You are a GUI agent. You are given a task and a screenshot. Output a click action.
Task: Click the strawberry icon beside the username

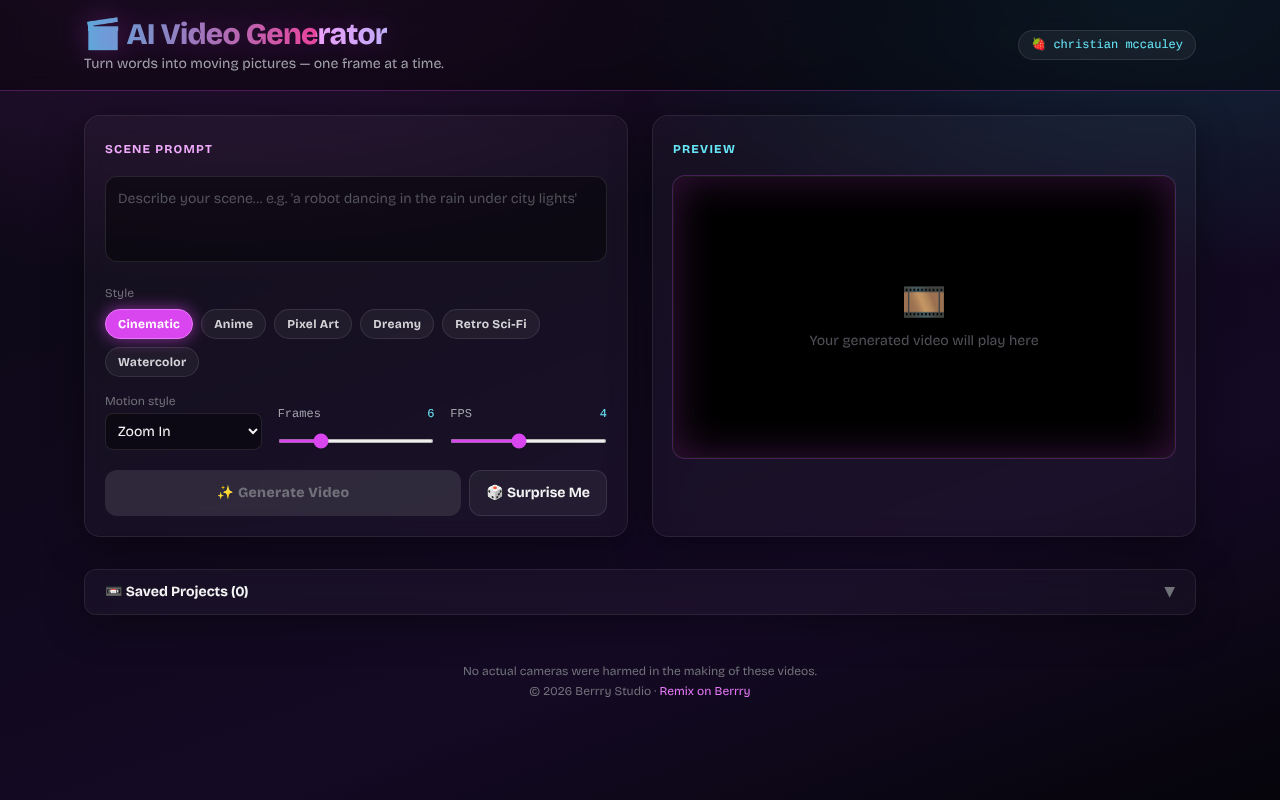(1039, 45)
